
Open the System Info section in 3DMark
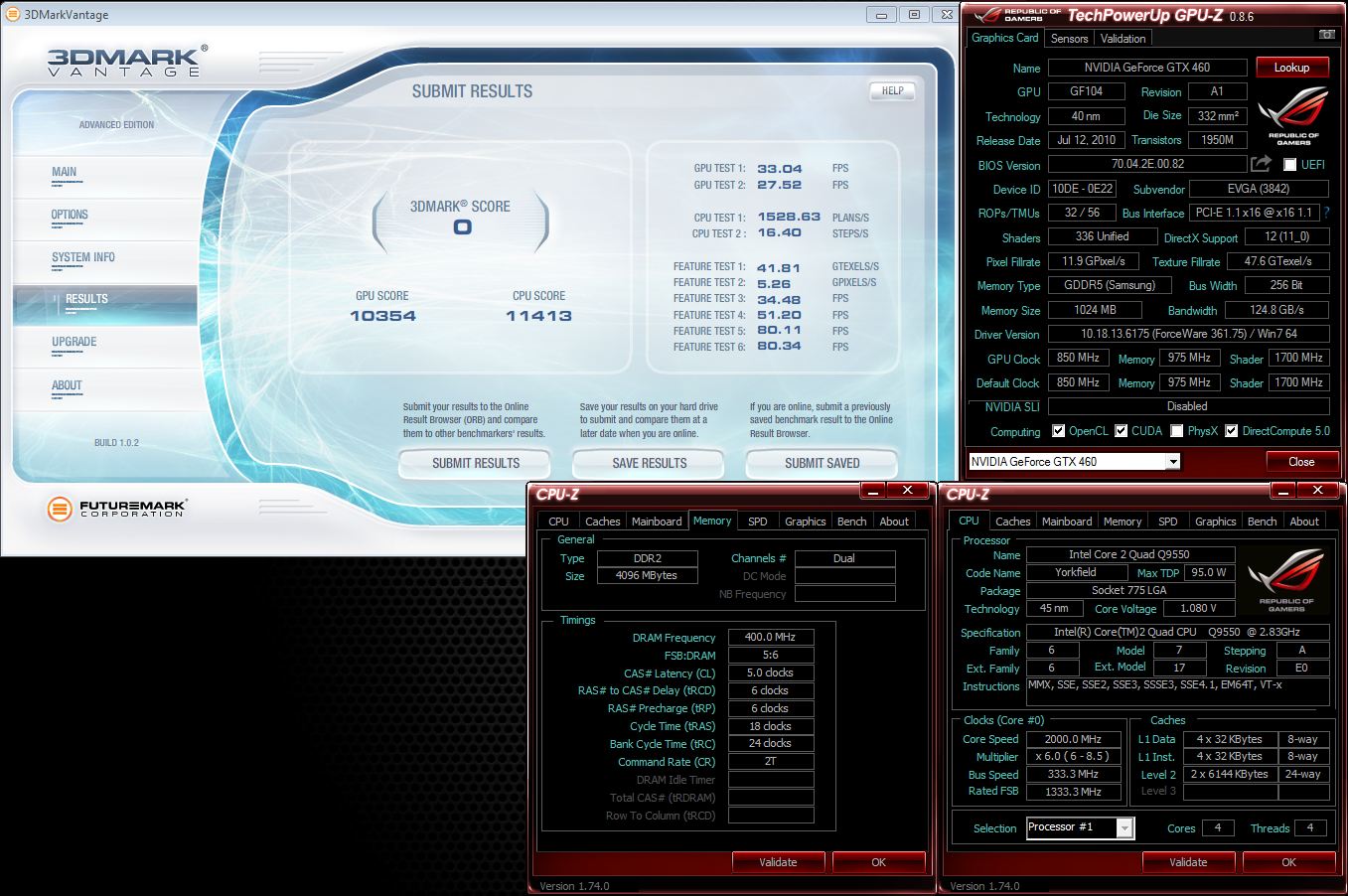pos(83,257)
